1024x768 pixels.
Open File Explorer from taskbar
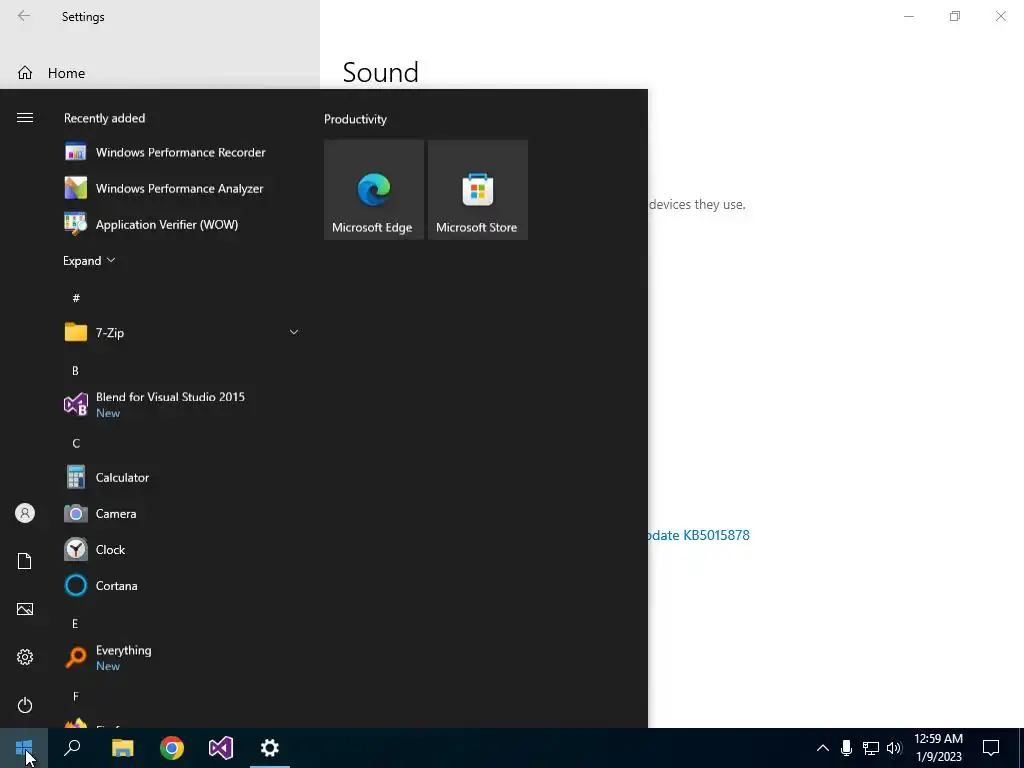click(x=122, y=748)
